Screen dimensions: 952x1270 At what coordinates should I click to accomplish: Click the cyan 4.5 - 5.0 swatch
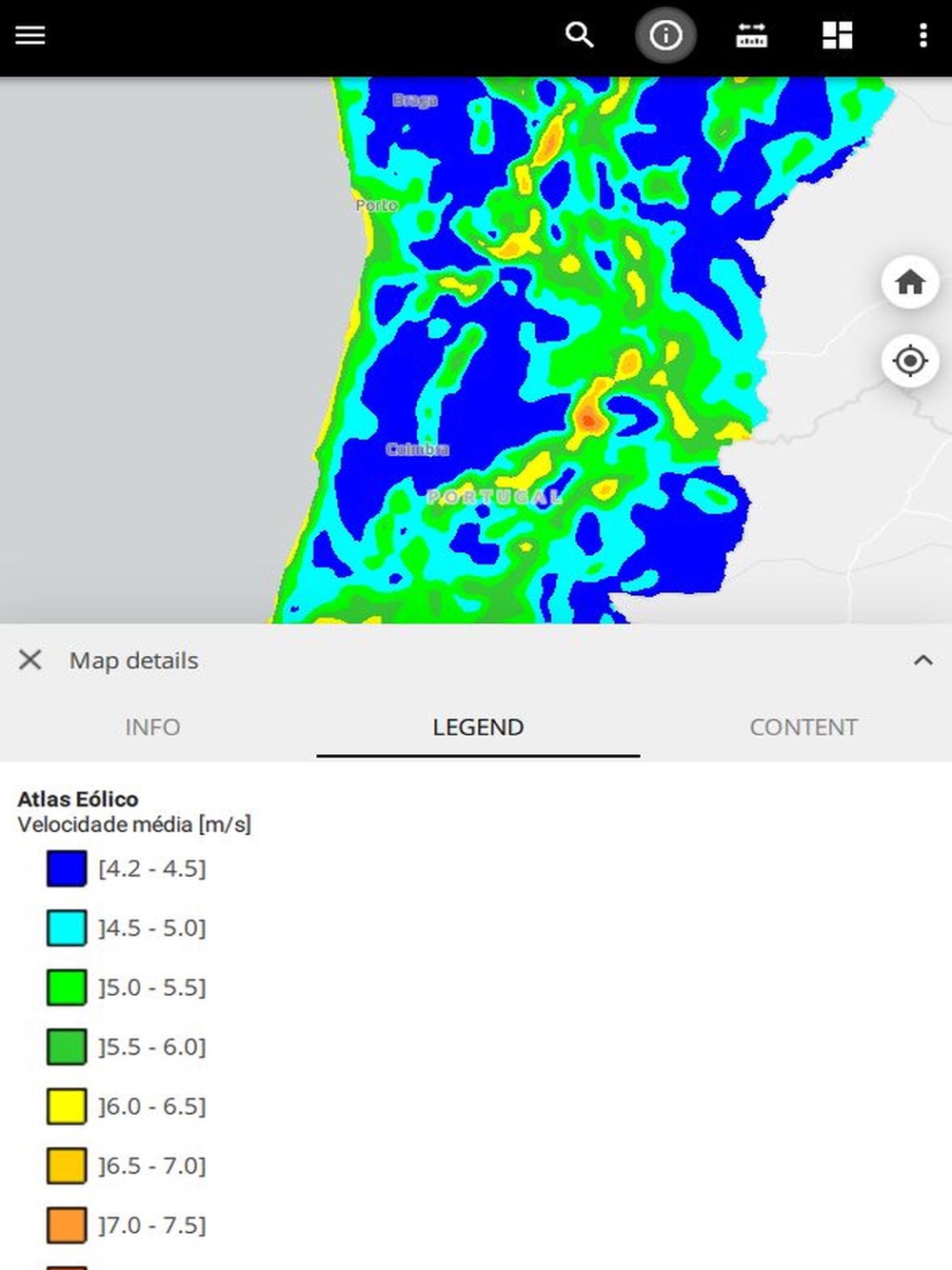[x=67, y=928]
